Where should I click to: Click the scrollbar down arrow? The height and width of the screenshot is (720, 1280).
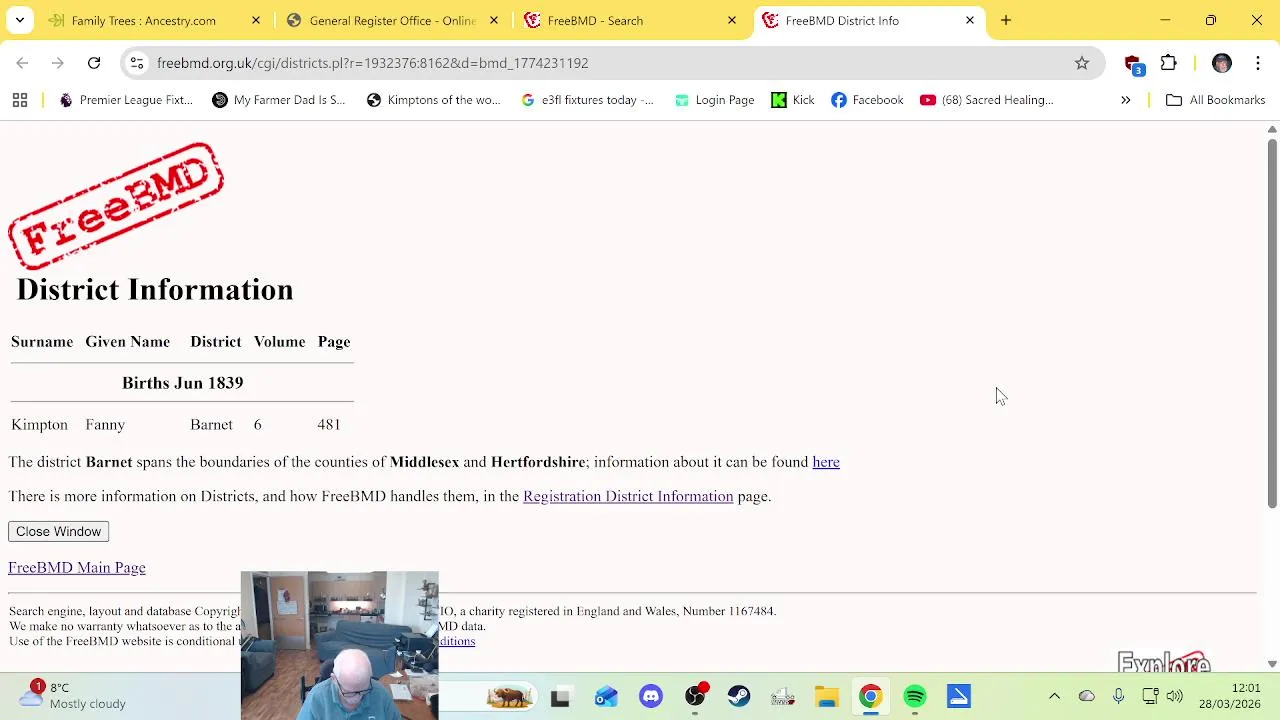click(1272, 664)
